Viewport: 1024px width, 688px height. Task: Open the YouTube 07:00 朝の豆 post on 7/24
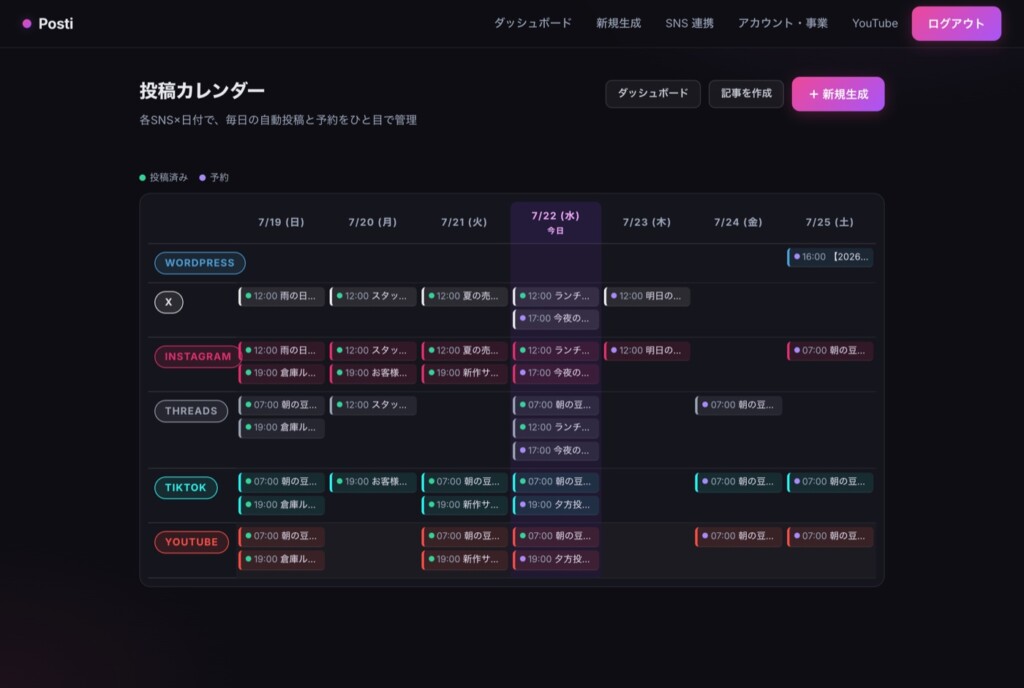pyautogui.click(x=739, y=537)
